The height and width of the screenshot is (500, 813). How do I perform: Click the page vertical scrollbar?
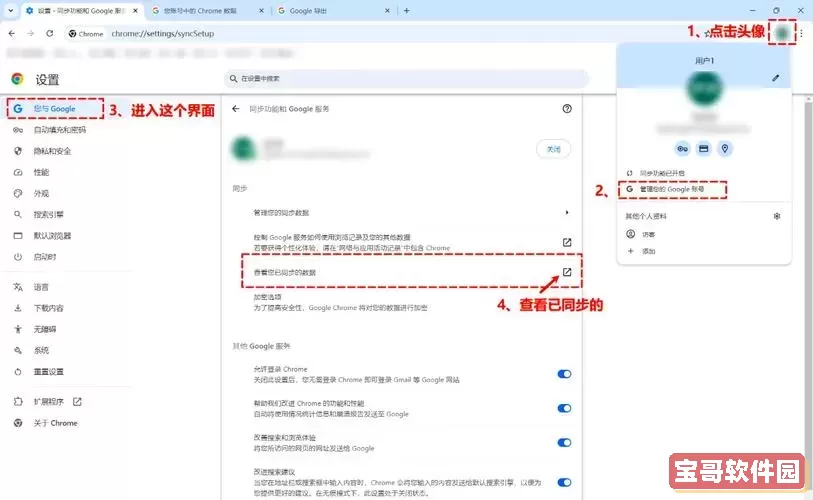pyautogui.click(x=809, y=296)
